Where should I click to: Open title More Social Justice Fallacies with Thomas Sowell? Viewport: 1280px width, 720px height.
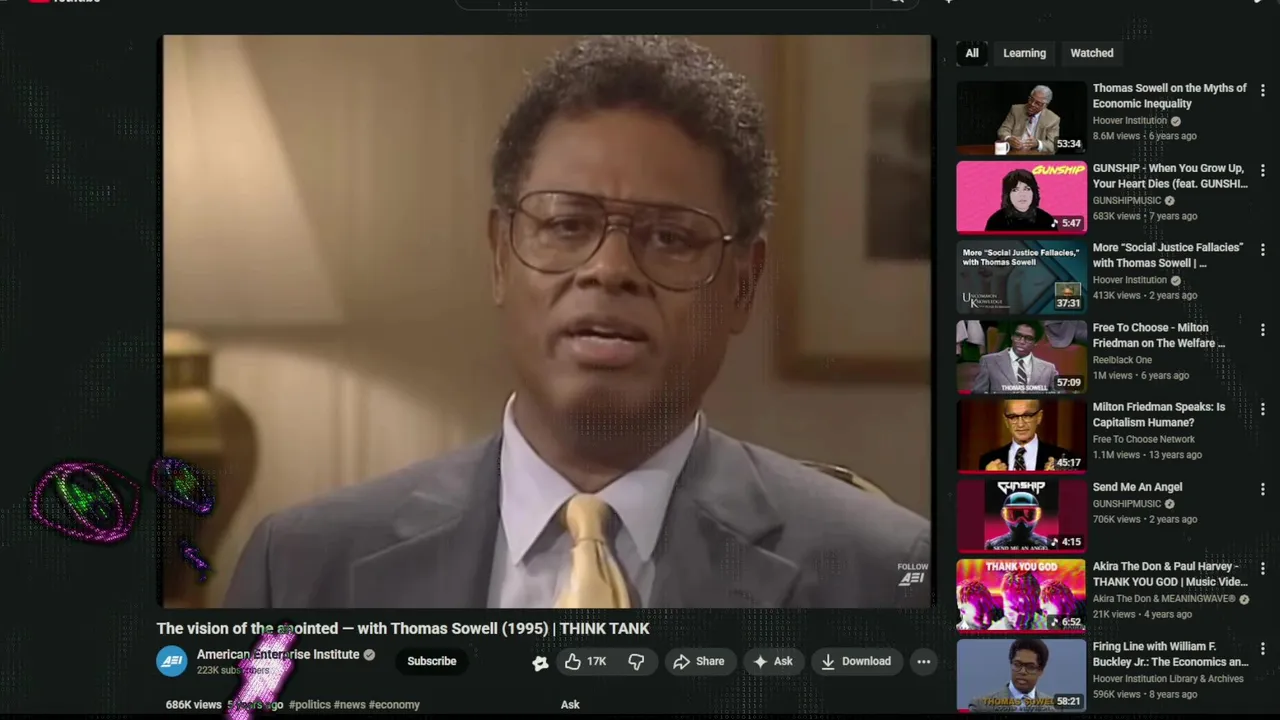coord(1168,255)
